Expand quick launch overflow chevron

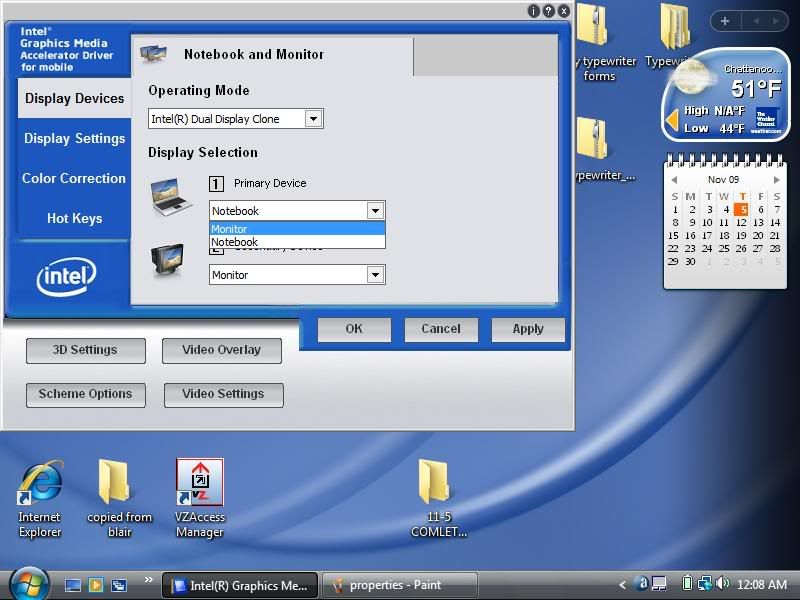point(148,579)
